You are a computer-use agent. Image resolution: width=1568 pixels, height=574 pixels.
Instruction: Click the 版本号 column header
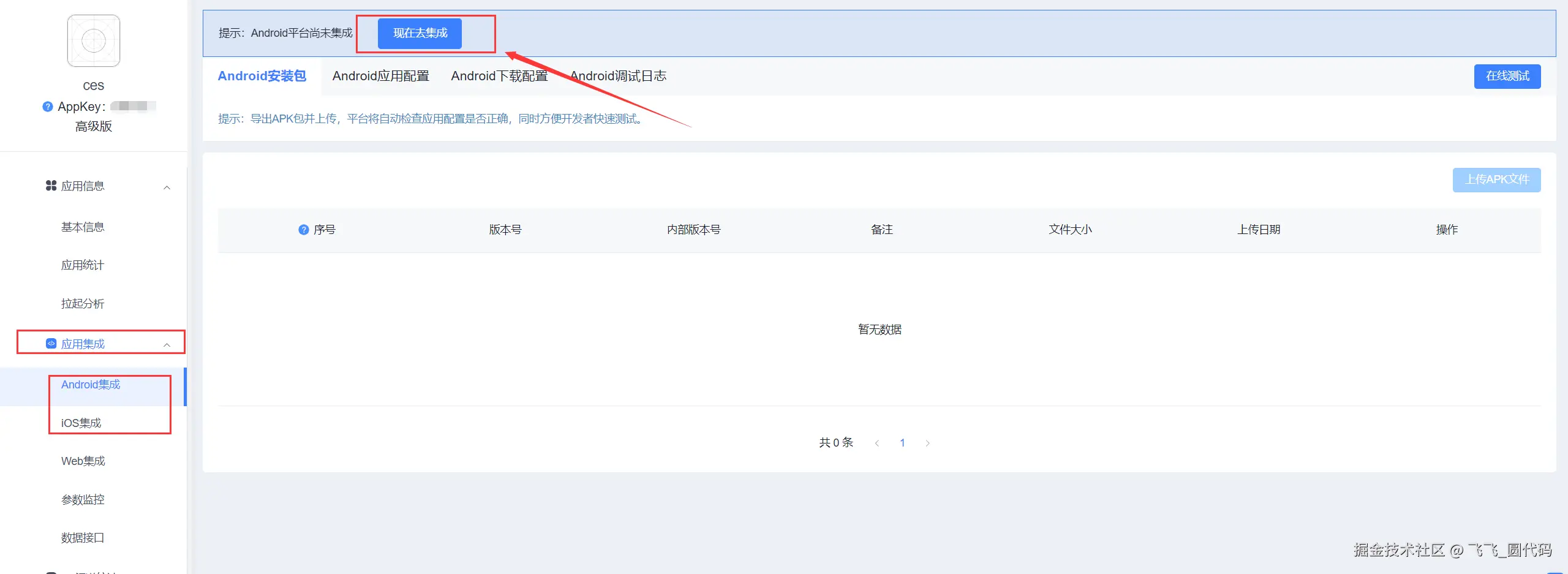click(505, 230)
